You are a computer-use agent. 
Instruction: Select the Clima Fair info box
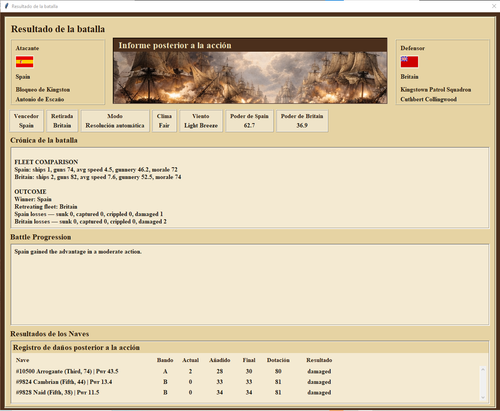(164, 121)
